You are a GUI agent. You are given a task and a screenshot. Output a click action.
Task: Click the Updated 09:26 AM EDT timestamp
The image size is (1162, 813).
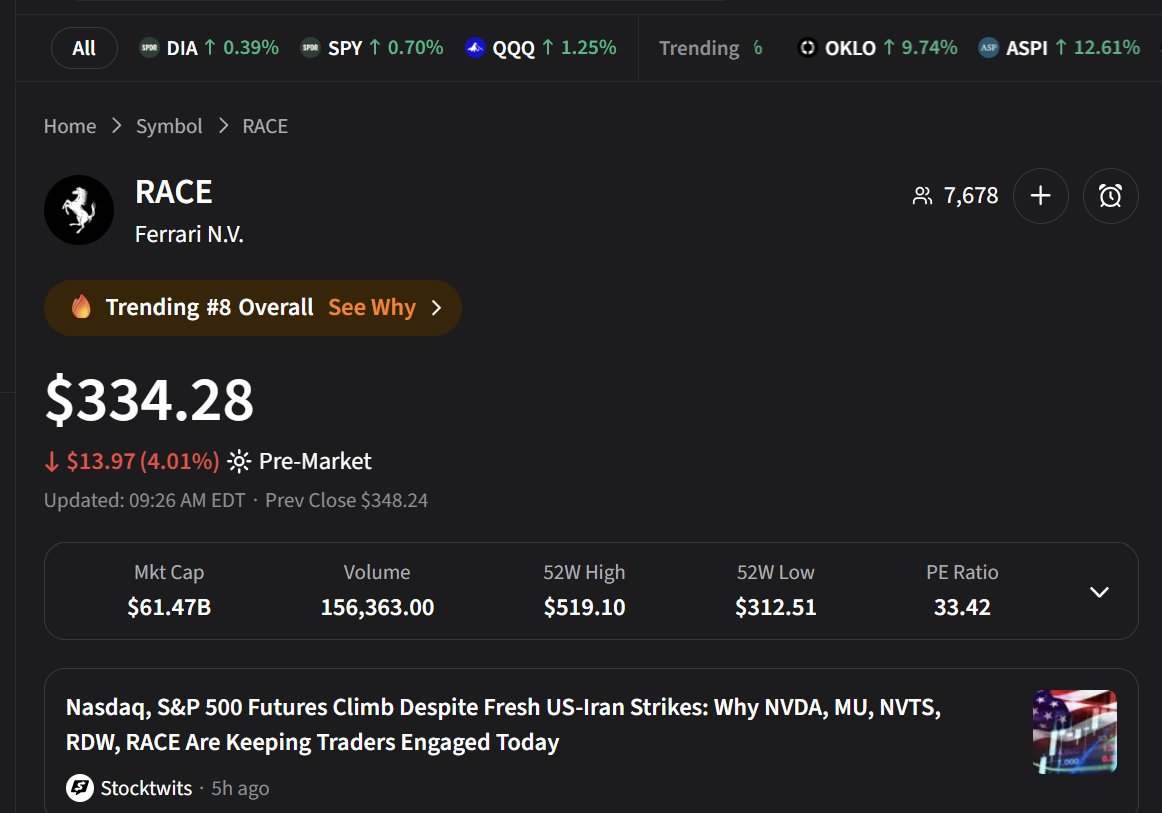tap(145, 500)
